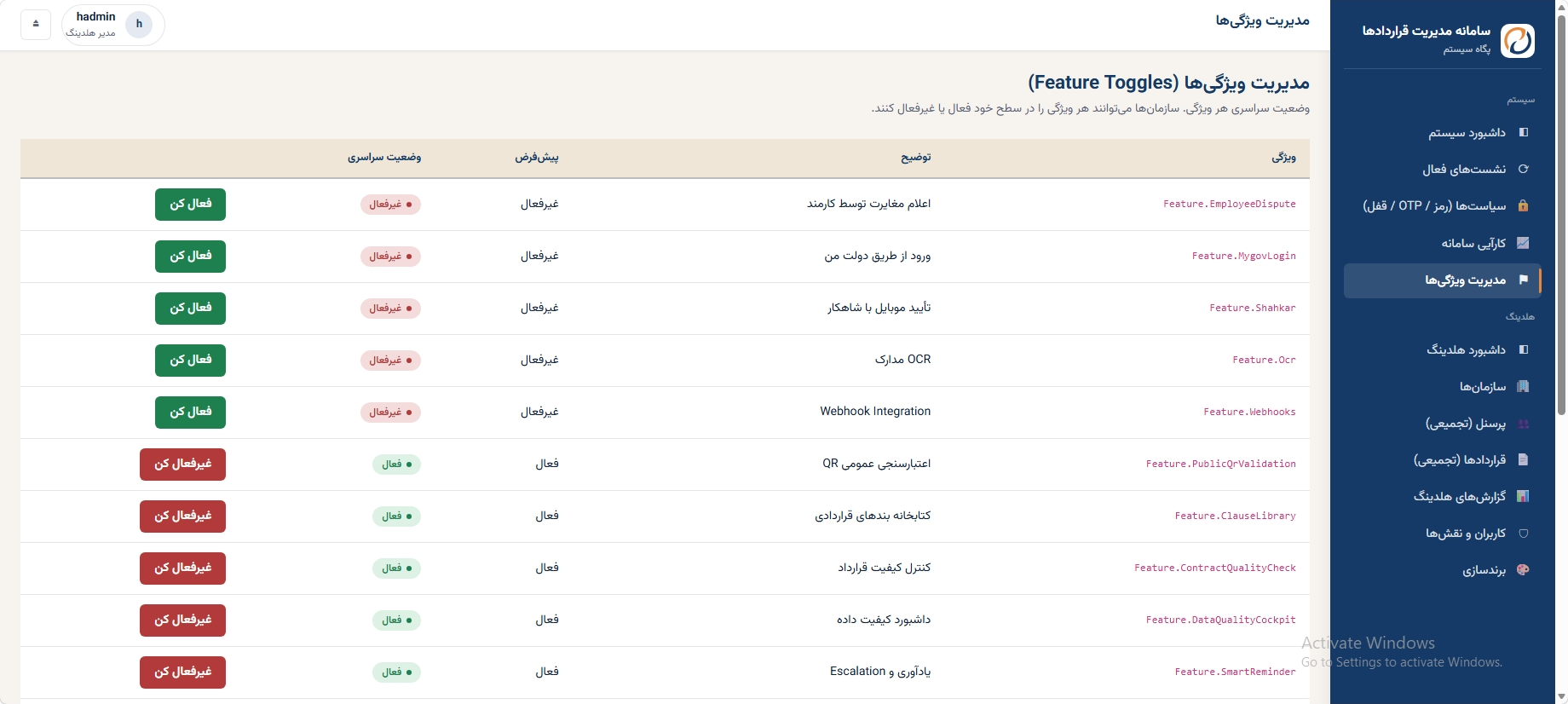1568x704 pixels.
Task: Click the bar chart icon گزارش‌های هلدینگ
Action: tap(1524, 496)
